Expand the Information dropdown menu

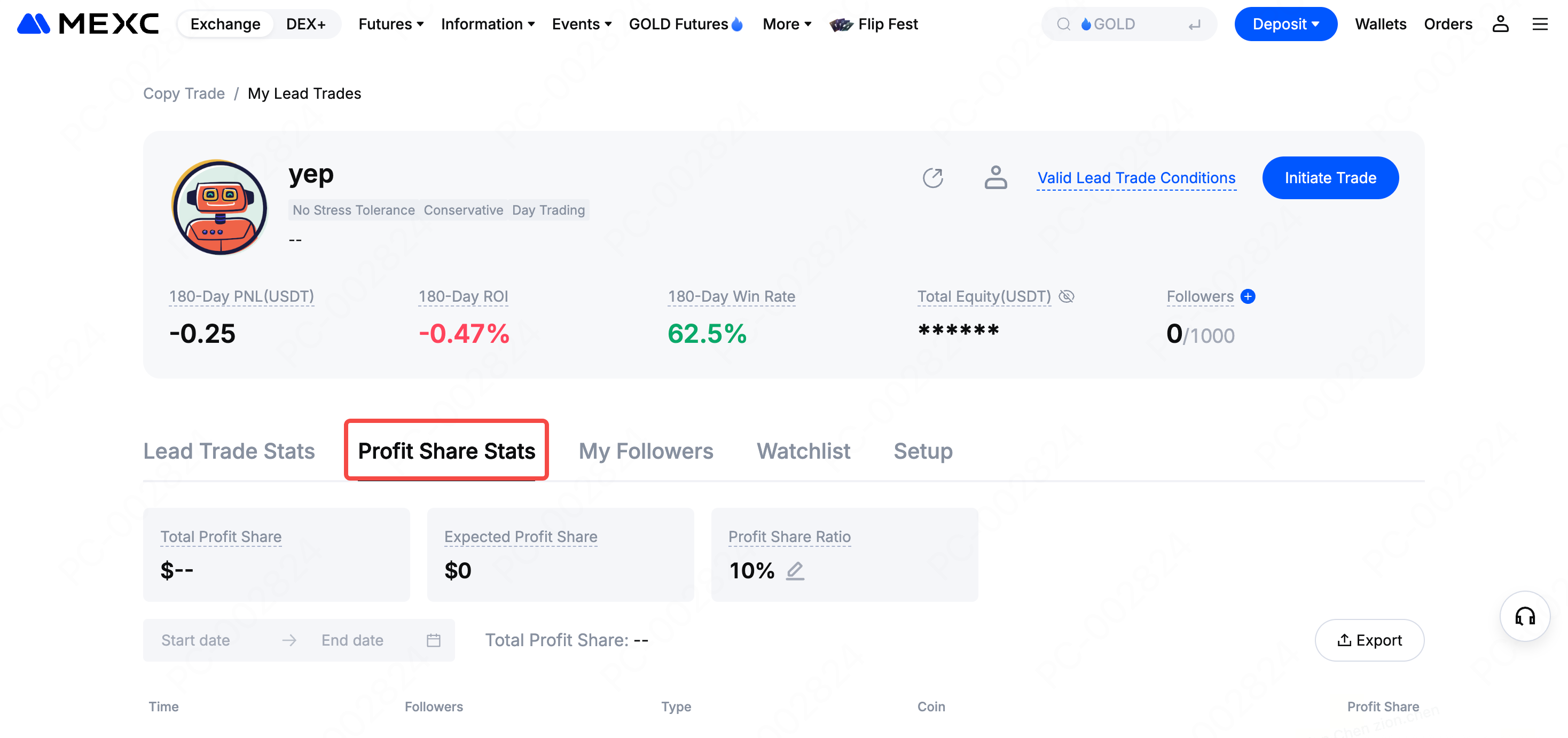tap(488, 25)
